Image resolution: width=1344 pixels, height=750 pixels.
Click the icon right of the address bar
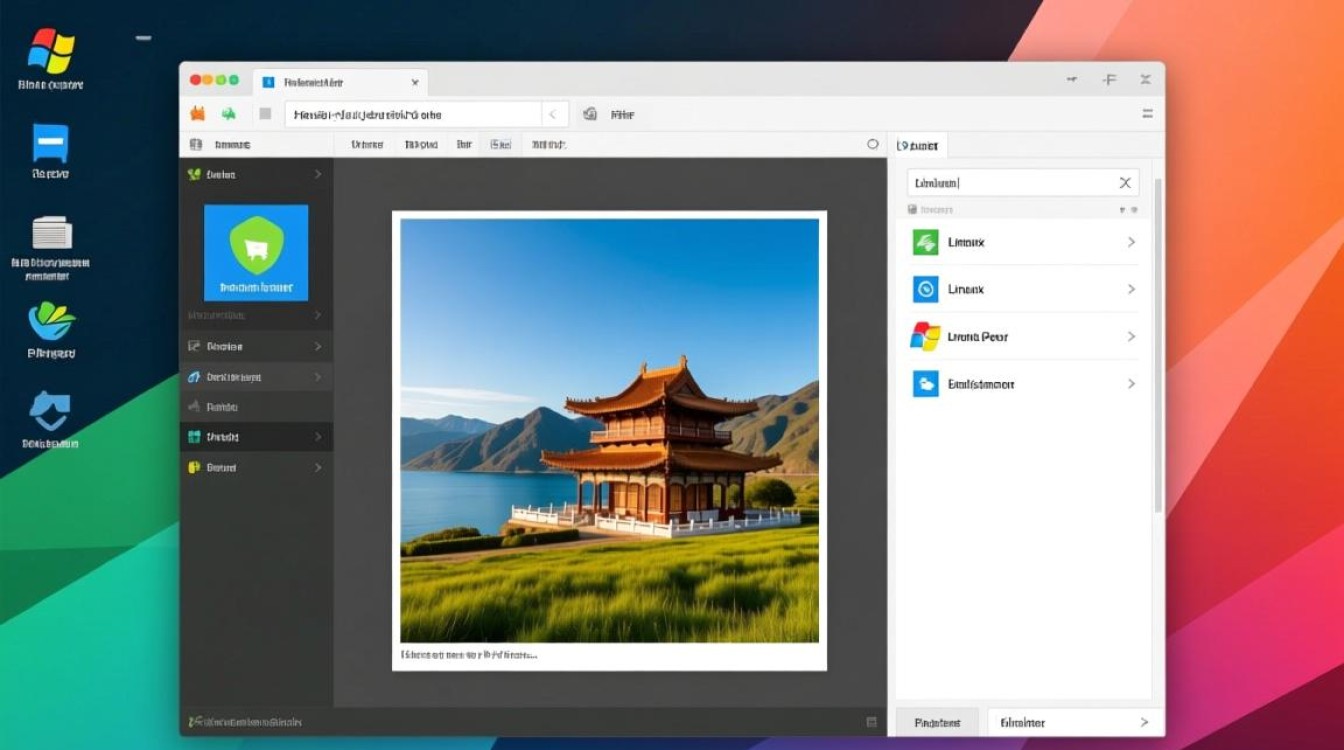[590, 114]
